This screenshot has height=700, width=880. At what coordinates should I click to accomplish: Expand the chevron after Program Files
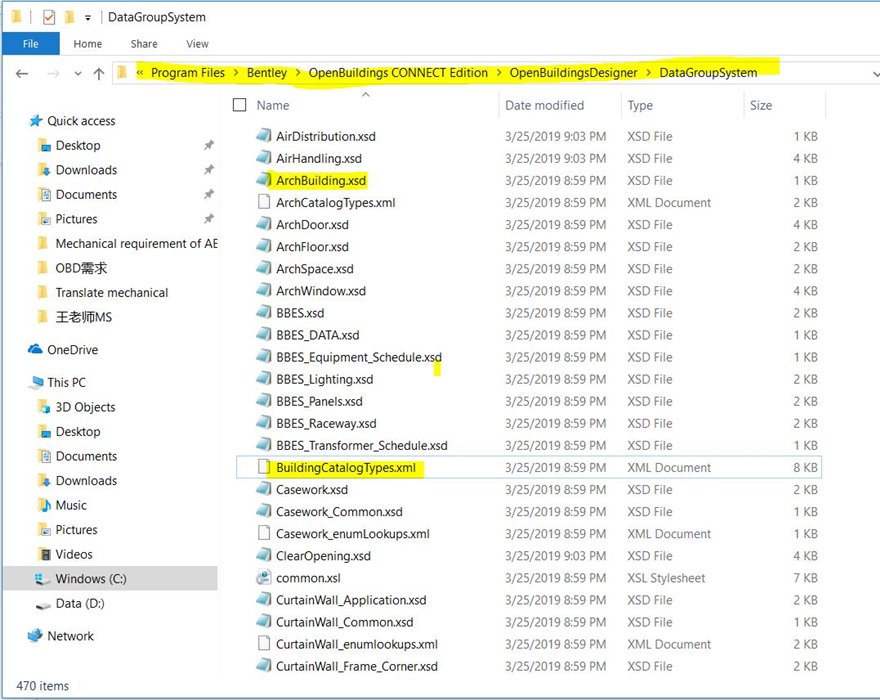[236, 72]
